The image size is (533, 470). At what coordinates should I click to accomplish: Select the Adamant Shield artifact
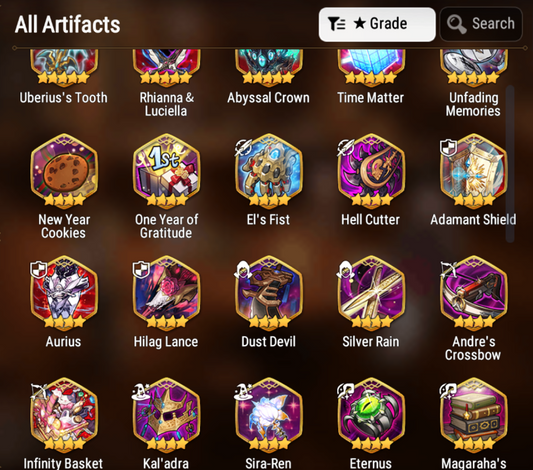point(474,171)
